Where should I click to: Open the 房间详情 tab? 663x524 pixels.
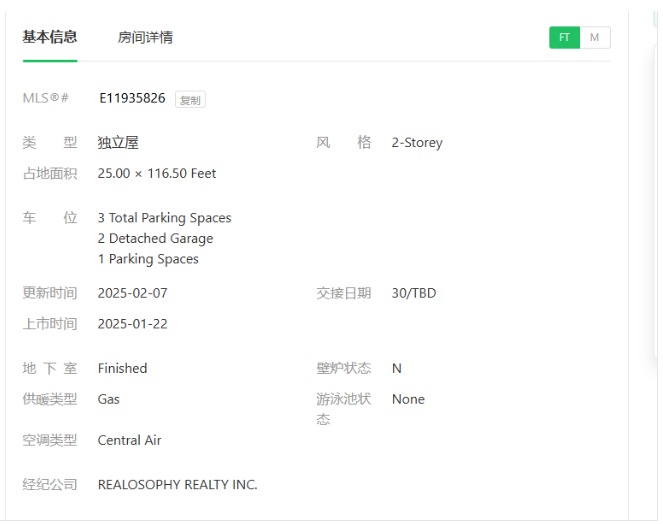coord(145,37)
